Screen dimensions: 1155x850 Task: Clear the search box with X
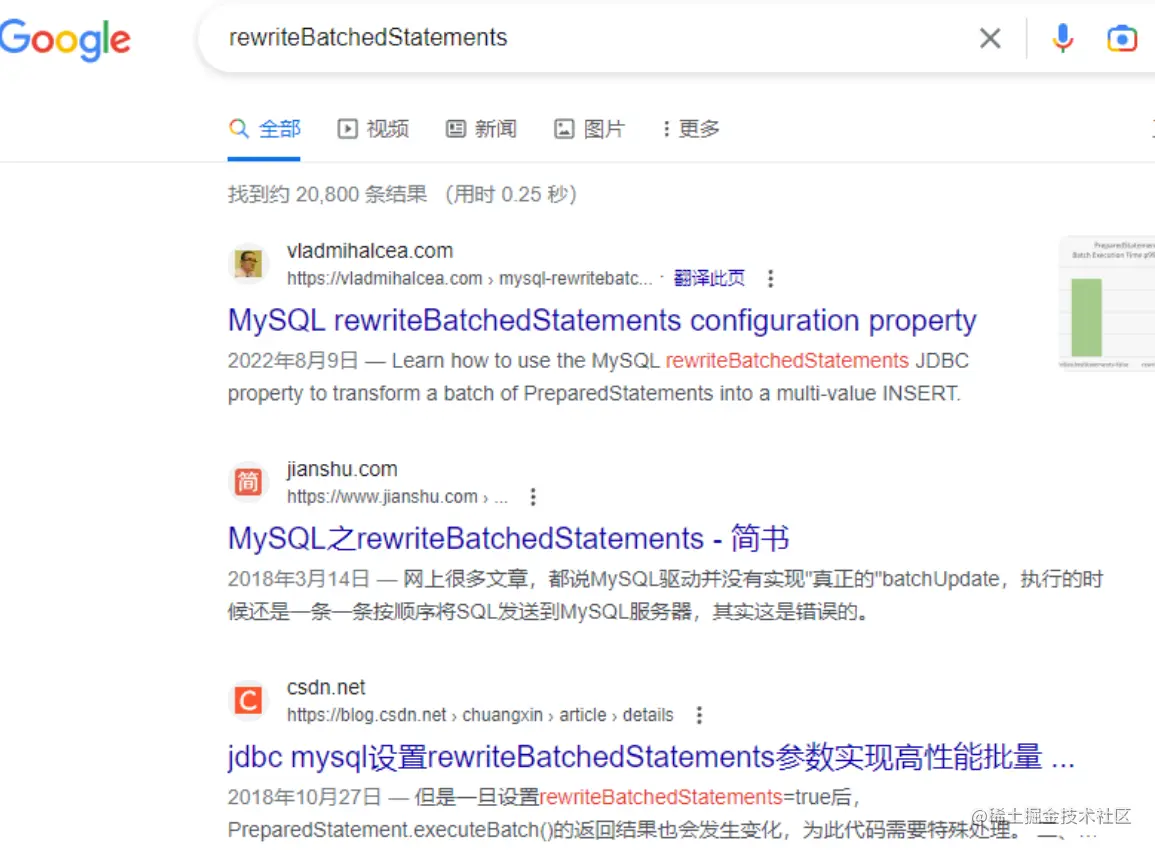tap(990, 38)
